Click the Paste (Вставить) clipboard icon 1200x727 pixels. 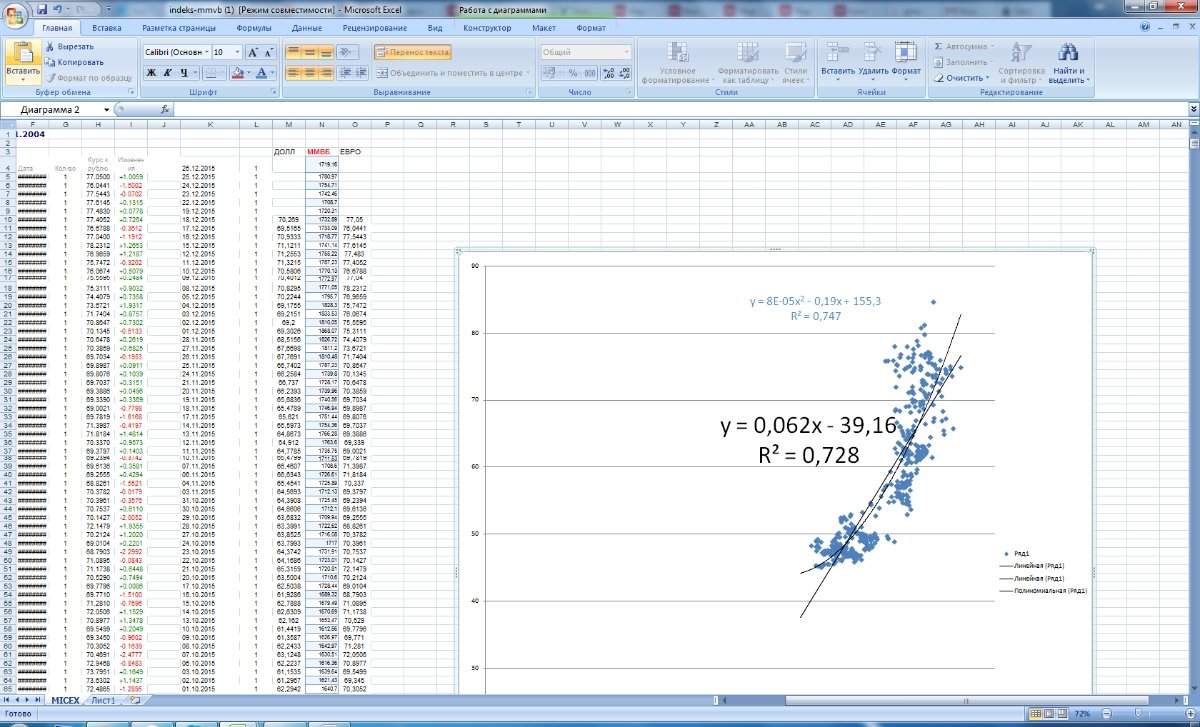22,52
